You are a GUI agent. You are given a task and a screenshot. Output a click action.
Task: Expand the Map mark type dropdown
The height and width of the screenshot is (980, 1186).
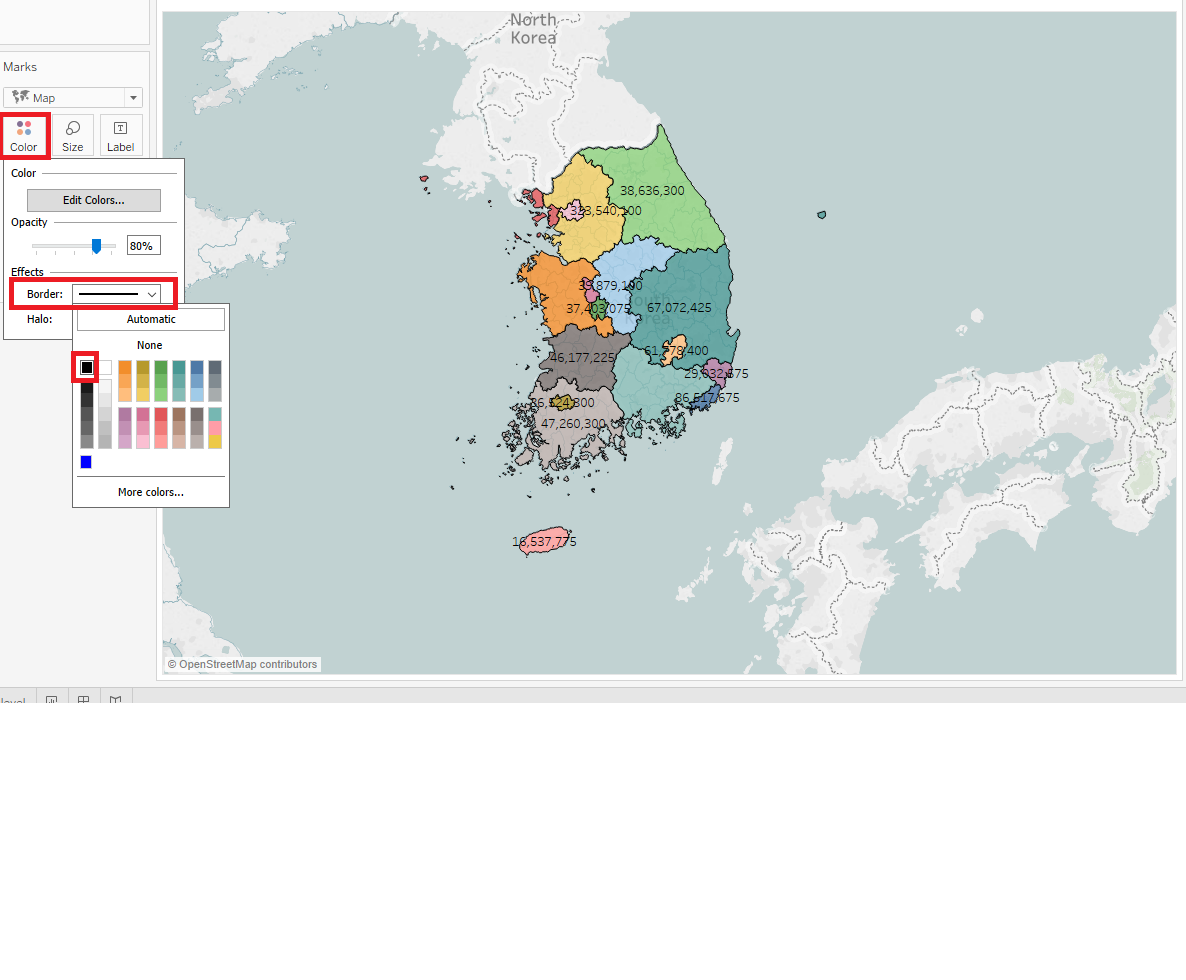[x=132, y=98]
